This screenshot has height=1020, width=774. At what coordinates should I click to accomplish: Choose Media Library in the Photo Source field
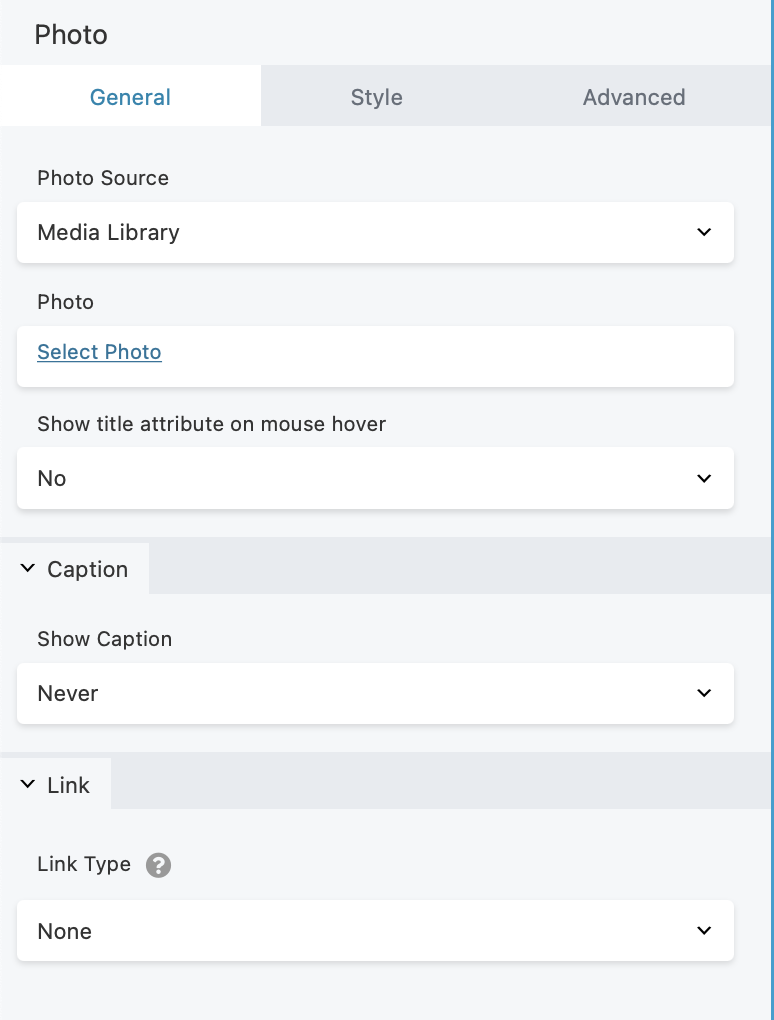pyautogui.click(x=375, y=232)
